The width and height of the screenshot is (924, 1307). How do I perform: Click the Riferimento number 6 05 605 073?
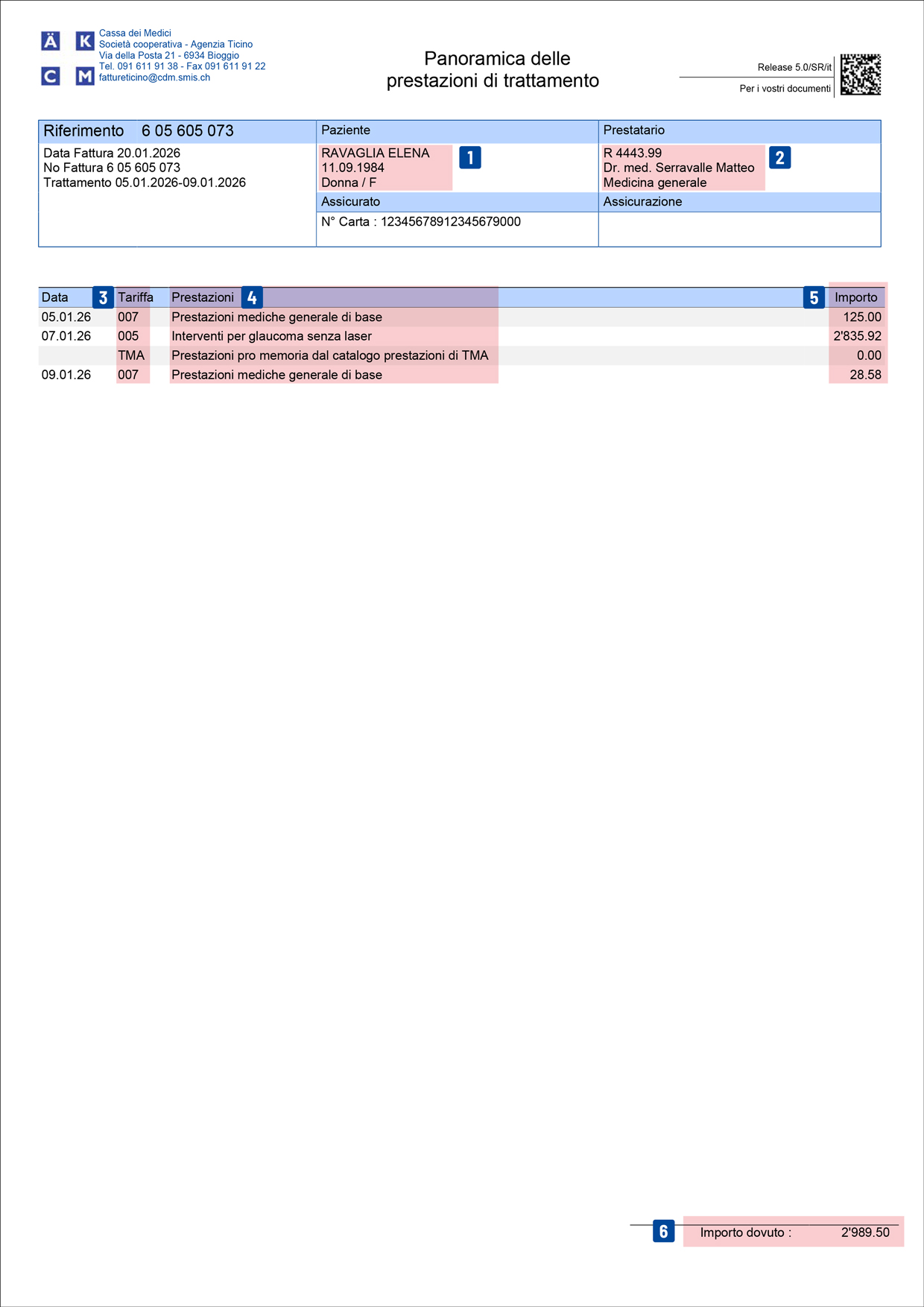coord(187,131)
